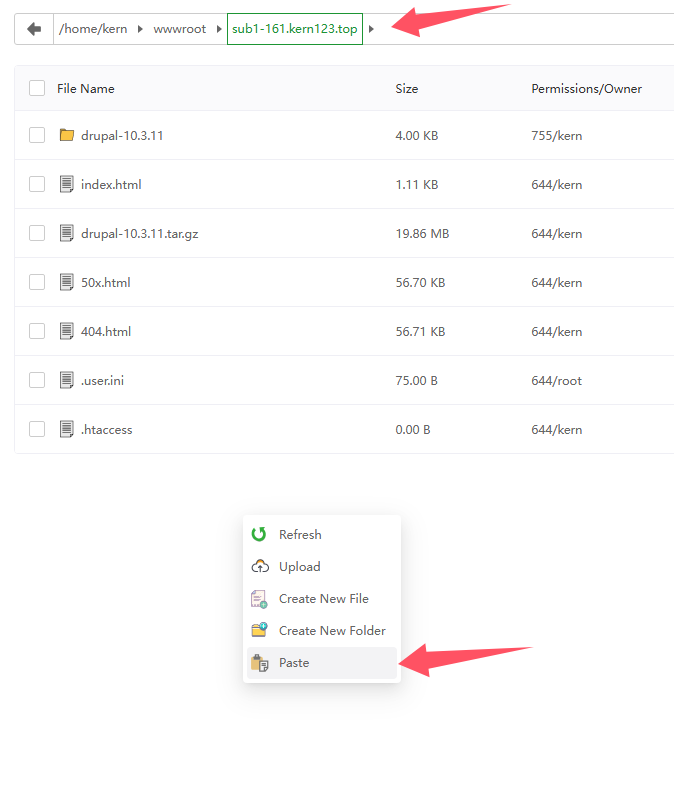Open the 404.html file name link
The image size is (674, 804).
106,331
